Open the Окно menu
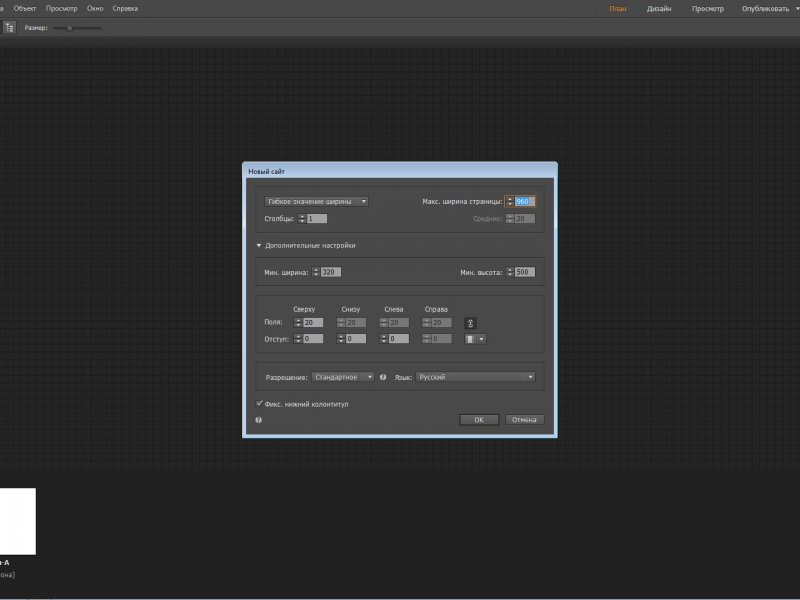This screenshot has width=800, height=600. [x=95, y=8]
